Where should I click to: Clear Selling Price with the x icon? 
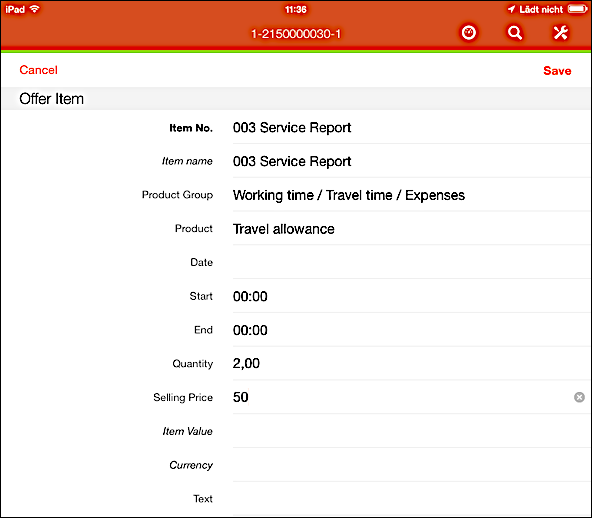[x=579, y=397]
